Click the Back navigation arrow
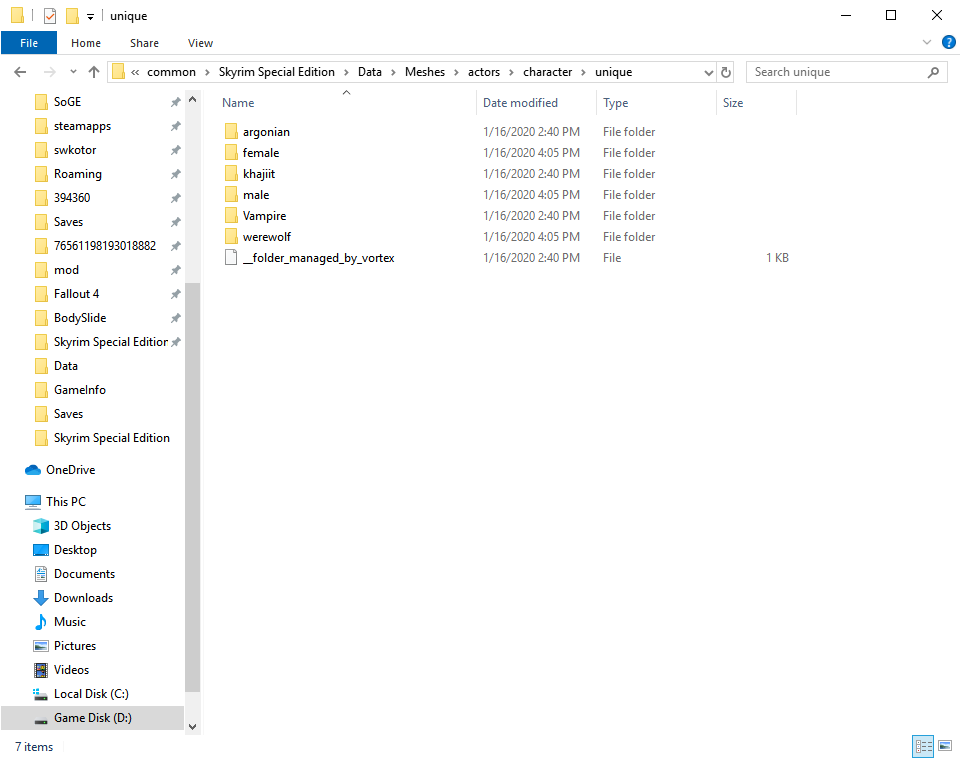This screenshot has height=759, width=961. [20, 72]
